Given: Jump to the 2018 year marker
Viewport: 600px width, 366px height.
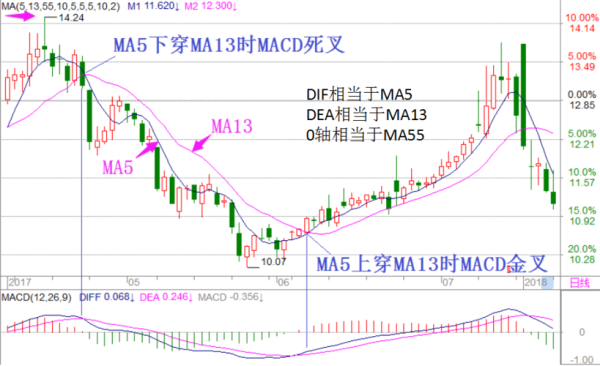Looking at the screenshot, I should click(x=536, y=283).
